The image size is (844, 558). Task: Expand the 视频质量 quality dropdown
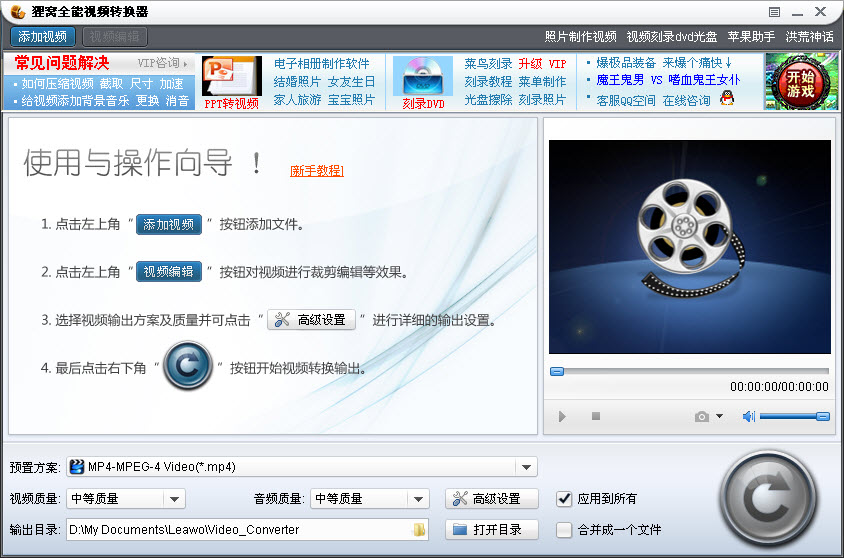point(174,498)
